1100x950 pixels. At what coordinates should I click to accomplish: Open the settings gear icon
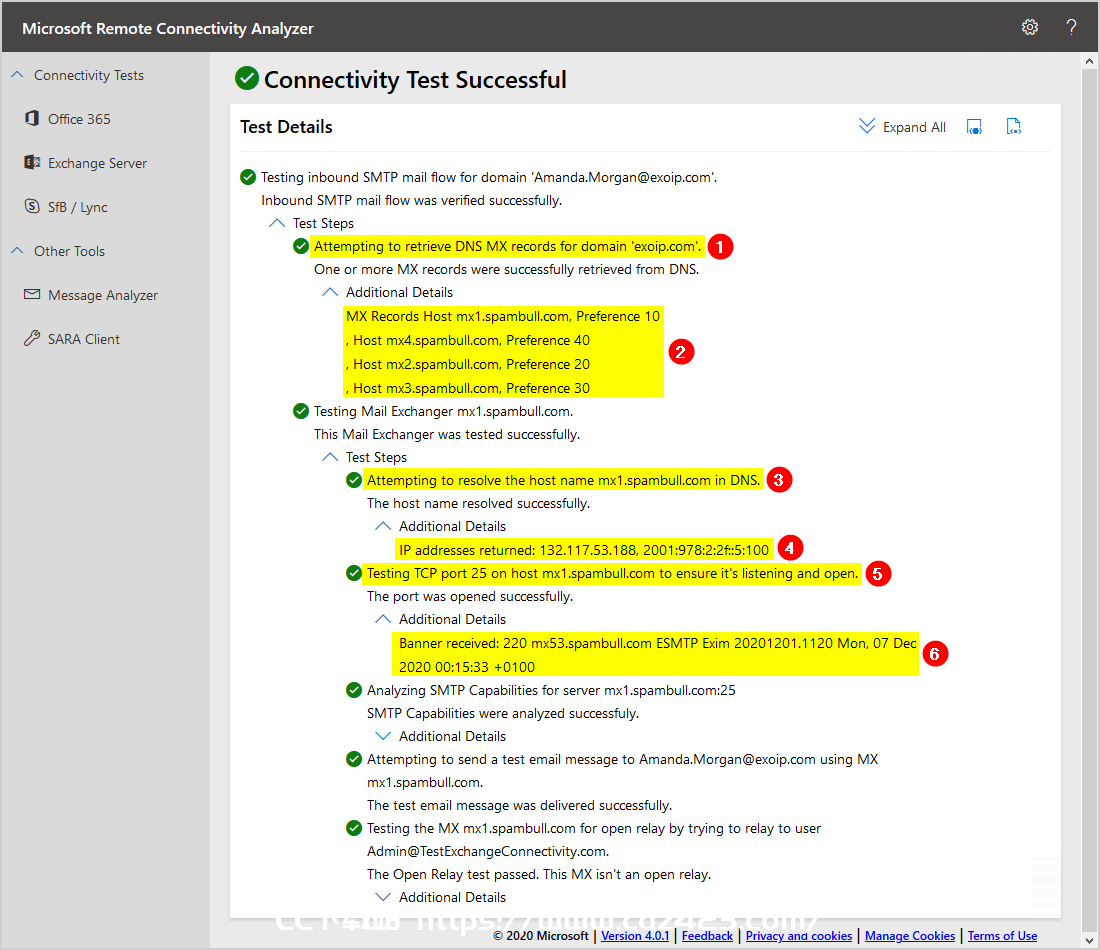[x=1029, y=27]
